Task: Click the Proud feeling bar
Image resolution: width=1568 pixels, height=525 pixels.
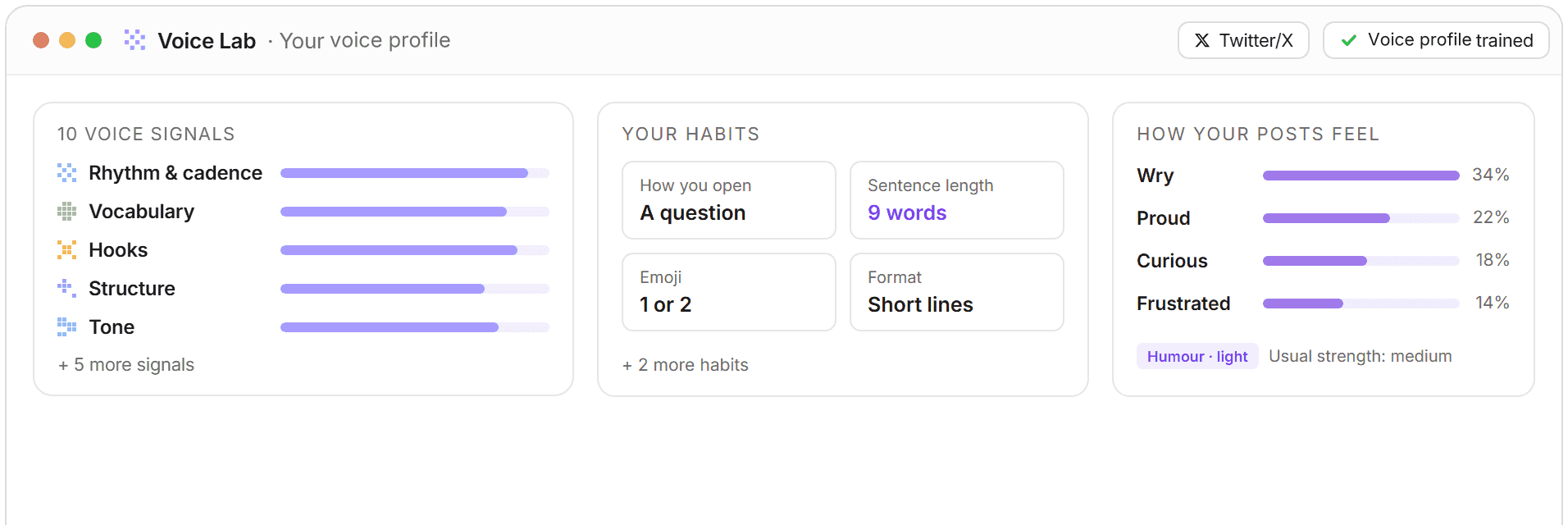Action: pos(1361,218)
